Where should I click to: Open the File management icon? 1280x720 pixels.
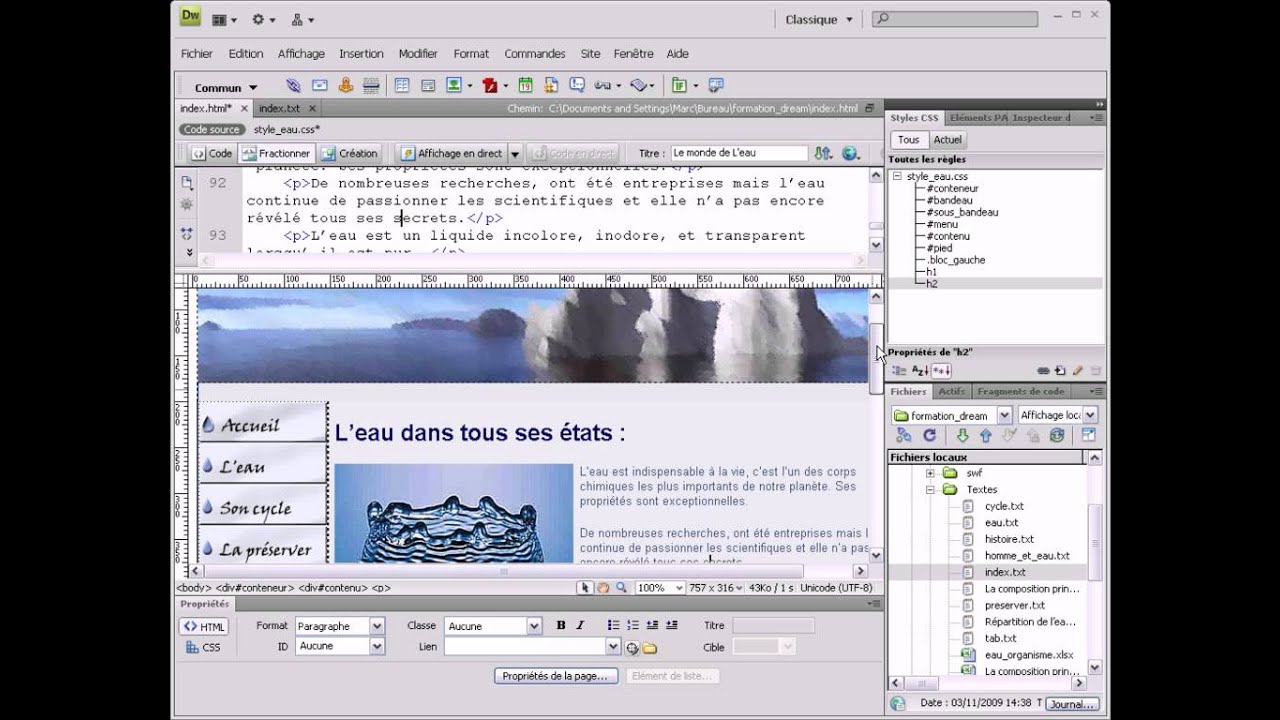point(823,153)
